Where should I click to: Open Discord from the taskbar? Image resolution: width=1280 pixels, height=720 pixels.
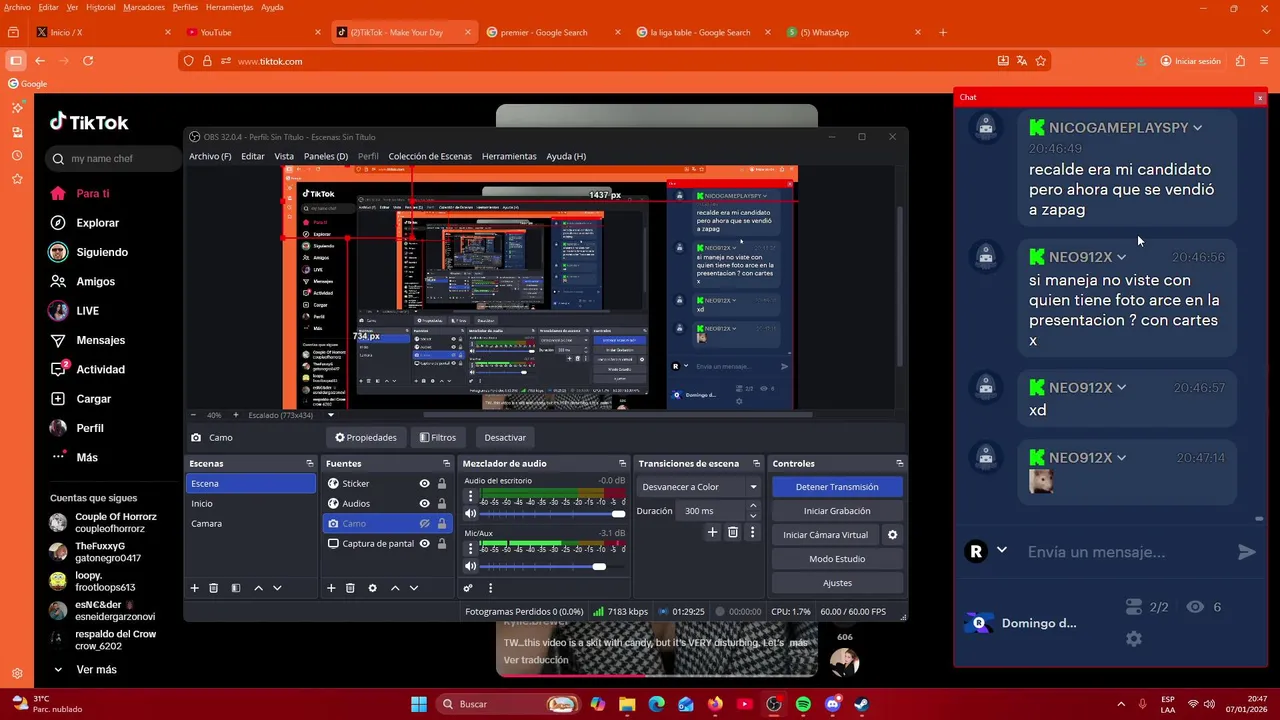pyautogui.click(x=832, y=704)
